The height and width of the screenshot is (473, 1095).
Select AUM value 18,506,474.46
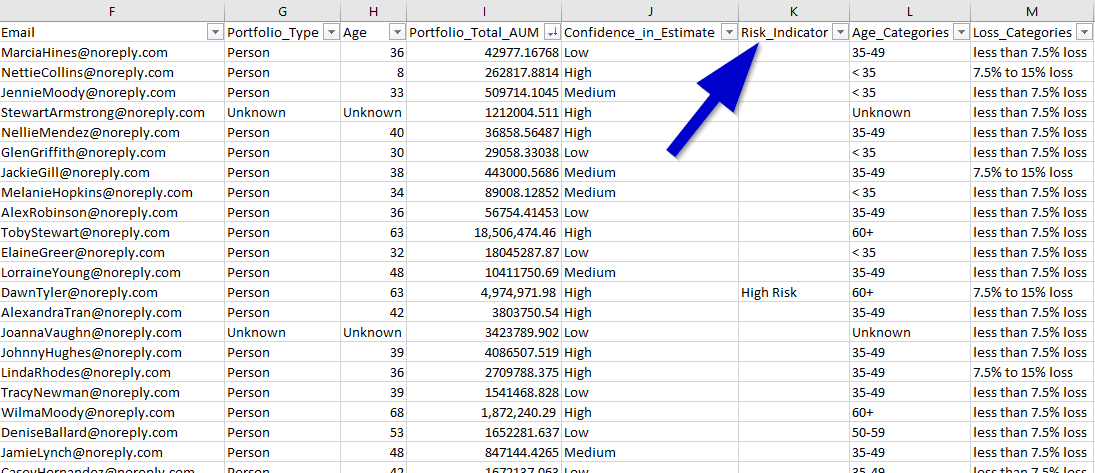coord(483,233)
